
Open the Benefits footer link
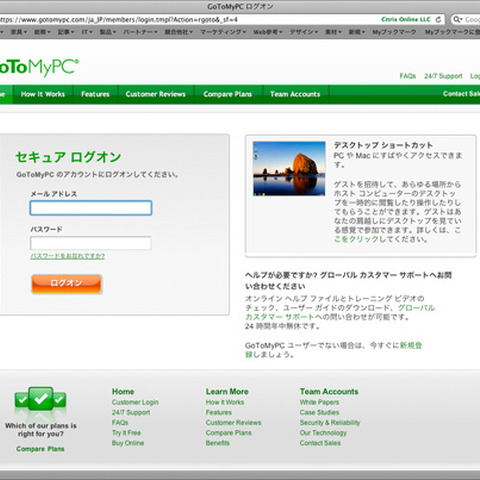click(218, 443)
